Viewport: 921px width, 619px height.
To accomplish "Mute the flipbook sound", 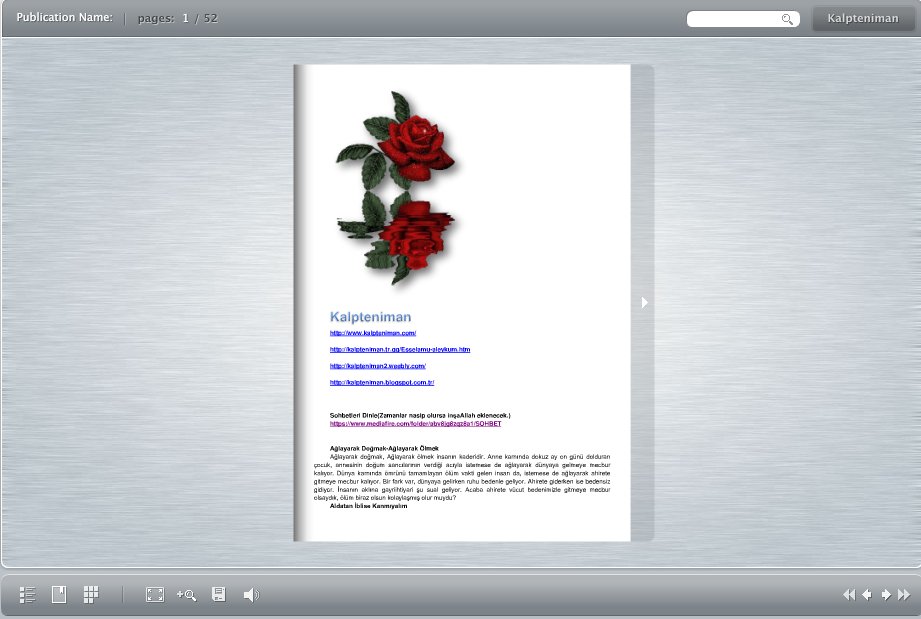I will [x=250, y=595].
